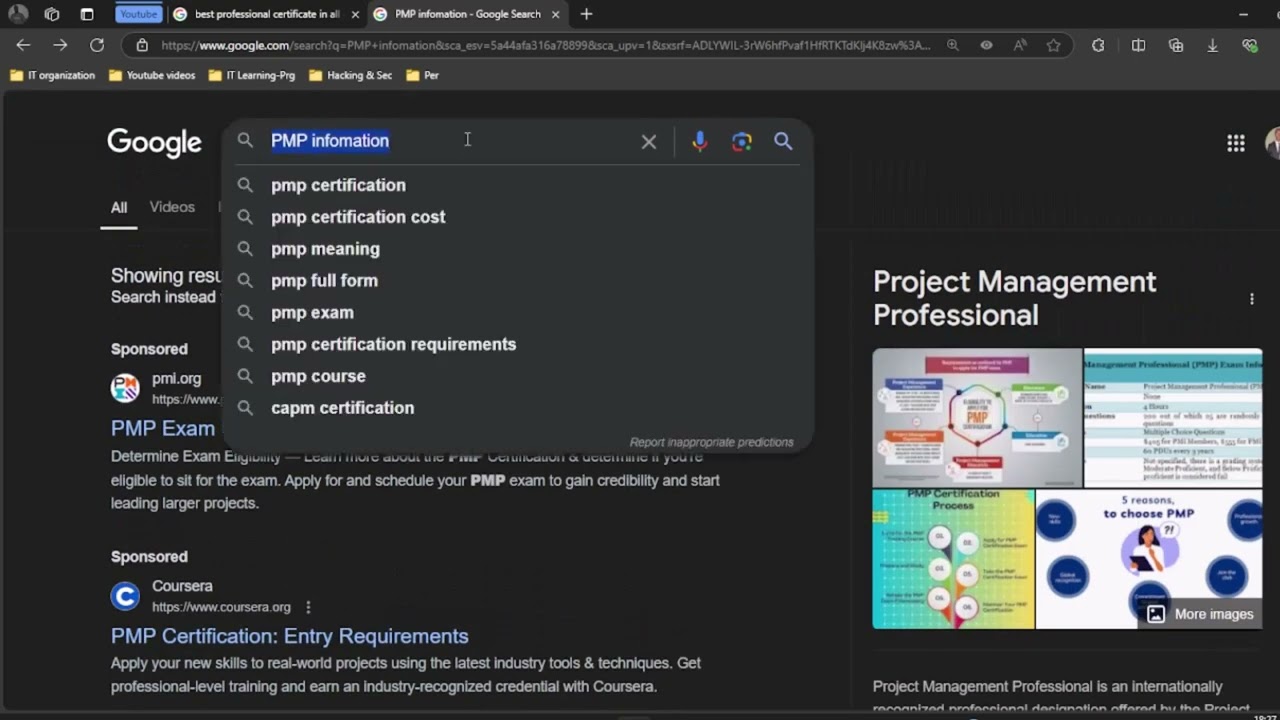Choose the pmp full form suggestion
Image resolution: width=1280 pixels, height=720 pixels.
518,281
